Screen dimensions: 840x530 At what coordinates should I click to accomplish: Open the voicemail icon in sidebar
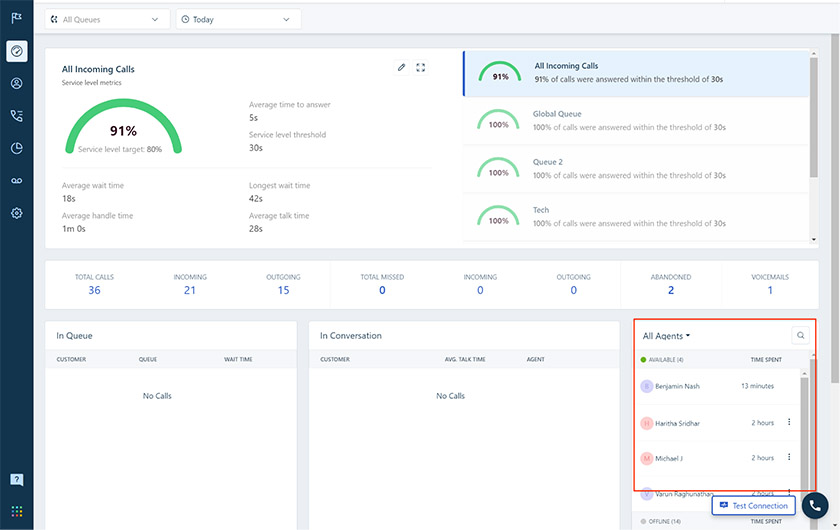point(17,181)
